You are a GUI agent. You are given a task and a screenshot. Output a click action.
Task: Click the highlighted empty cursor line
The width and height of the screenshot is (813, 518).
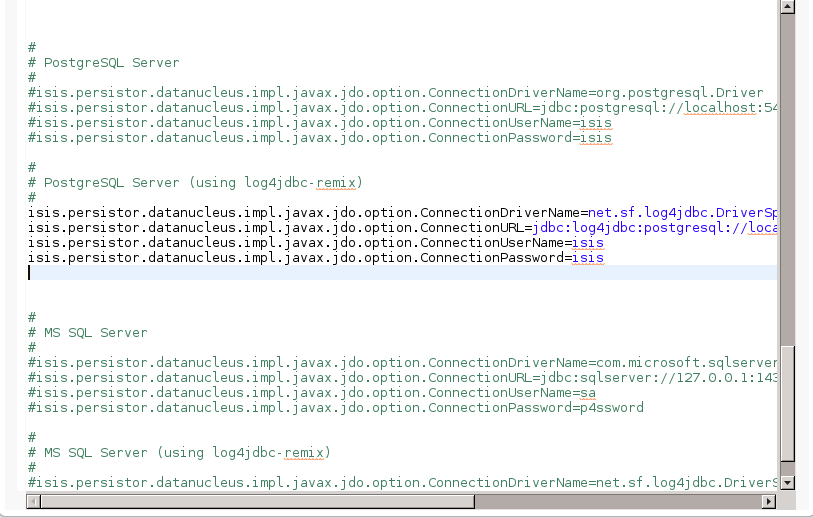point(402,273)
